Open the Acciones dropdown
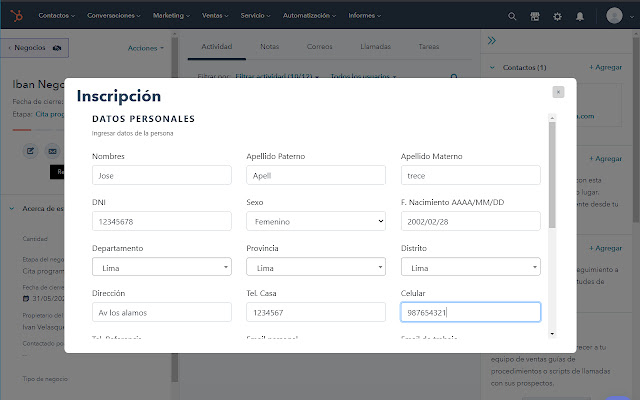 [x=146, y=48]
